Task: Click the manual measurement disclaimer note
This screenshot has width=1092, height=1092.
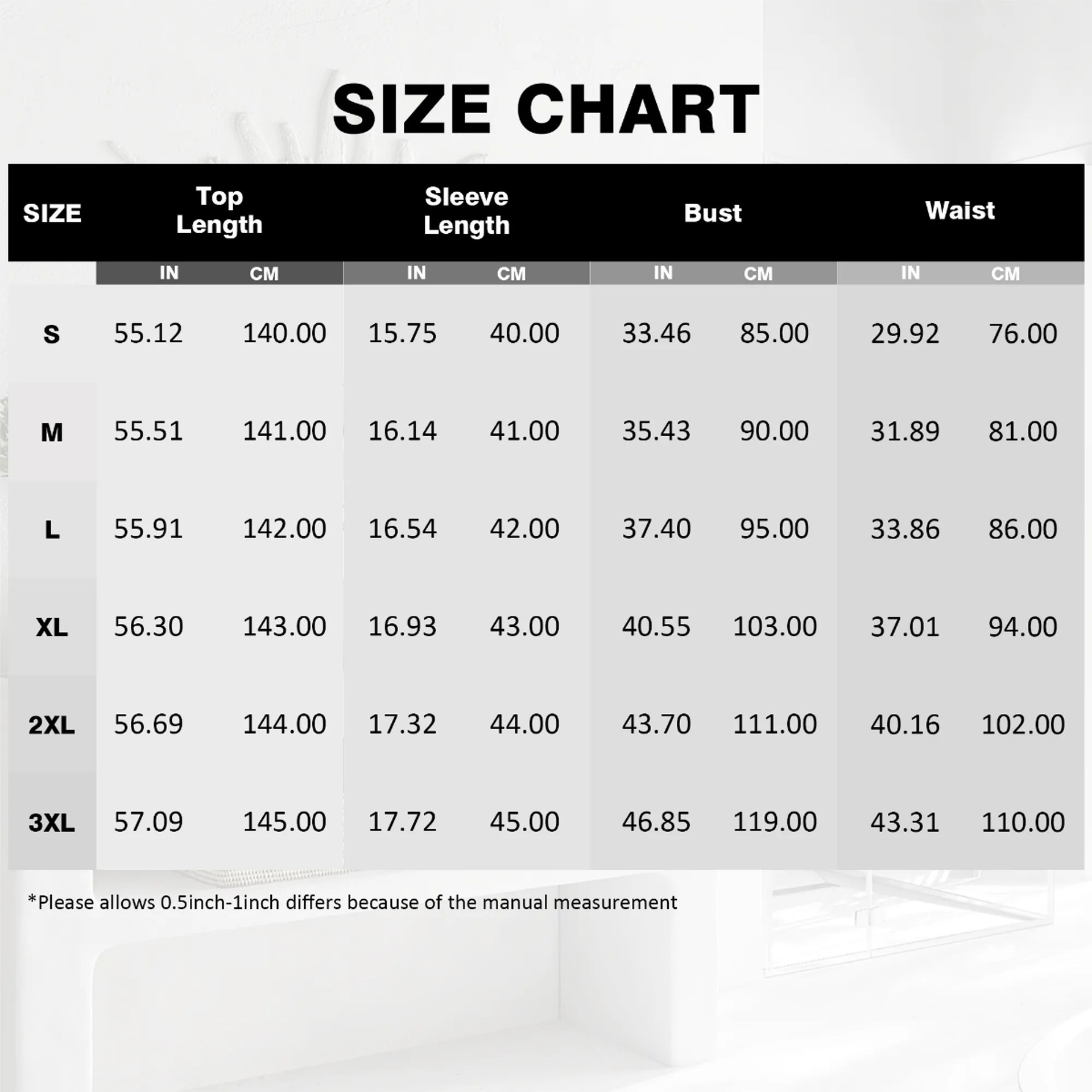Action: 353,903
